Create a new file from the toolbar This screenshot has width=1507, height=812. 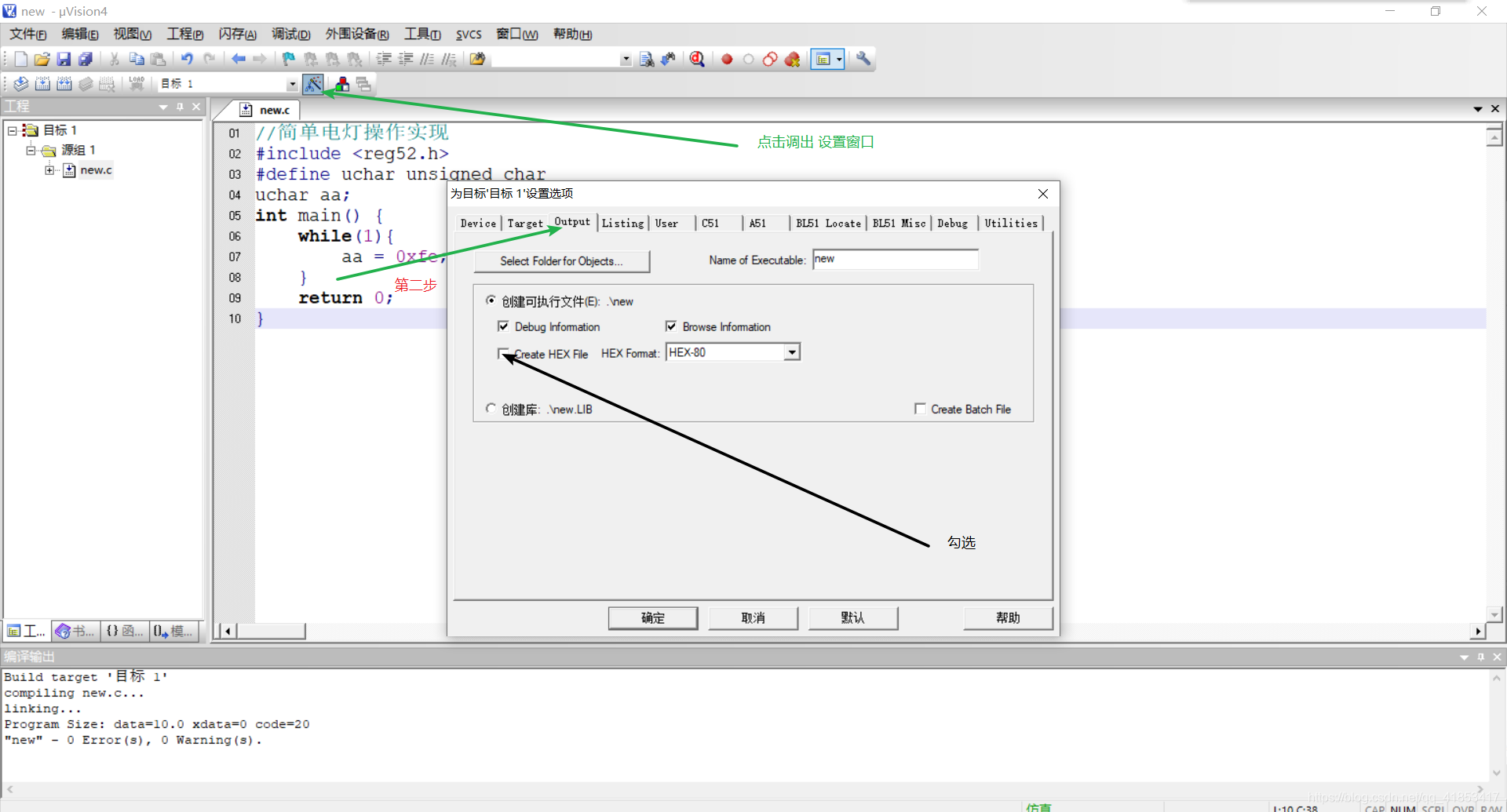point(21,59)
